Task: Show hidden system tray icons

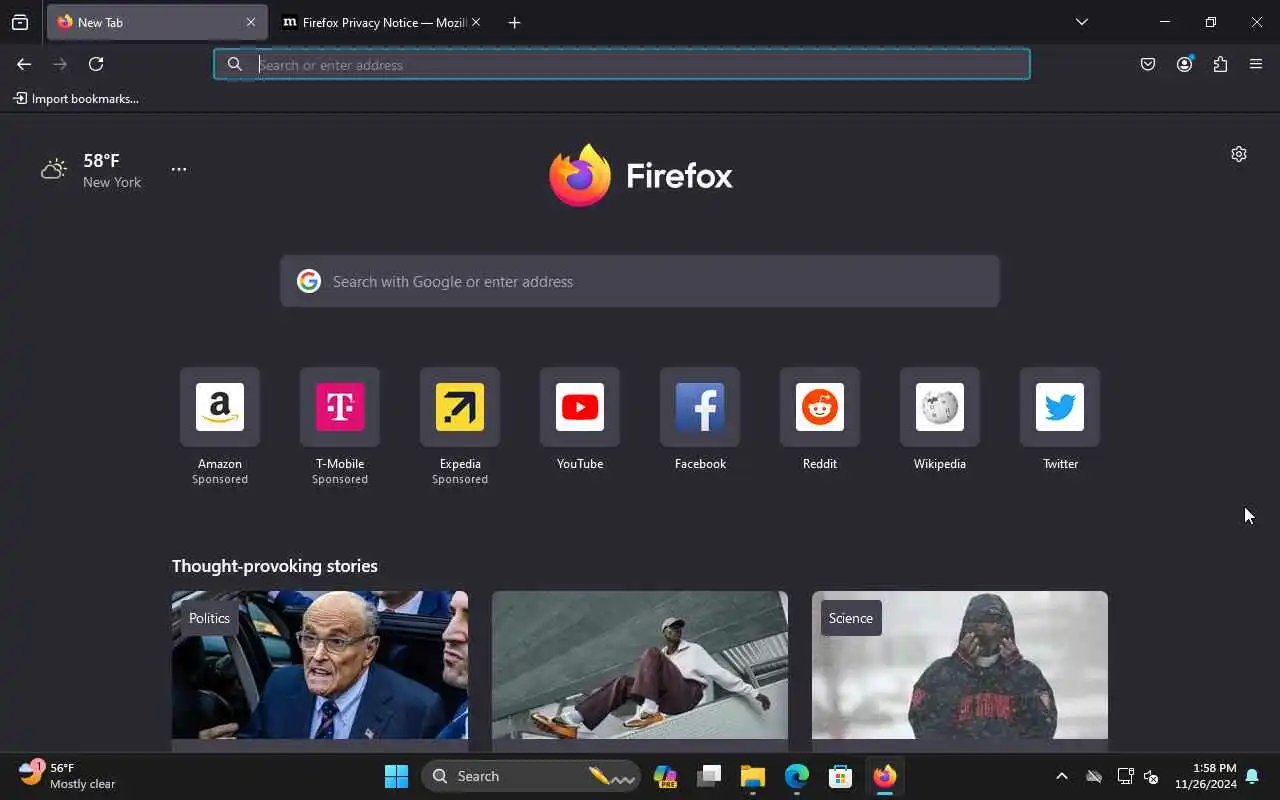Action: coord(1062,776)
